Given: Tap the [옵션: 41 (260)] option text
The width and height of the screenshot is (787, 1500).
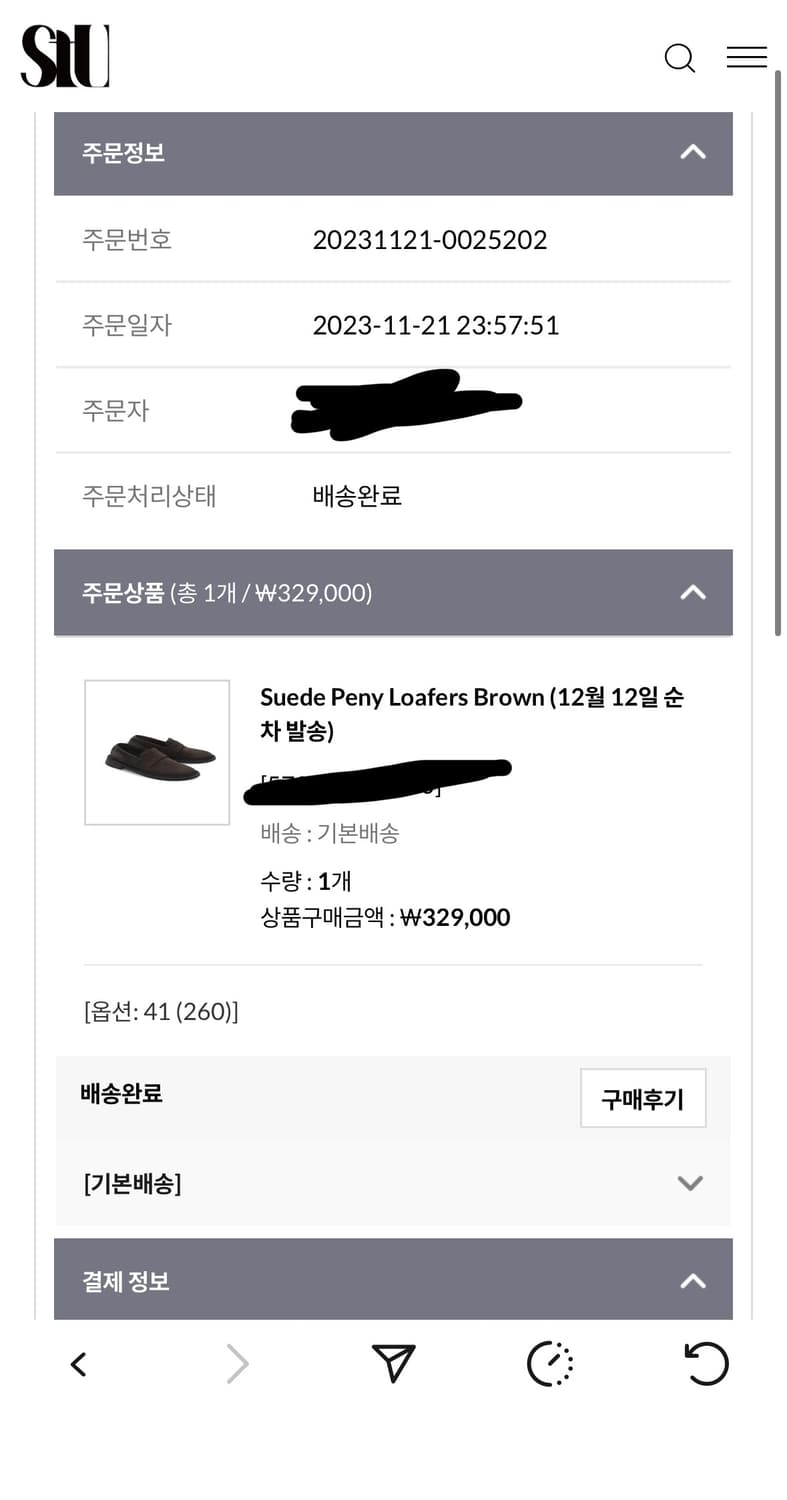Looking at the screenshot, I should coord(161,1011).
